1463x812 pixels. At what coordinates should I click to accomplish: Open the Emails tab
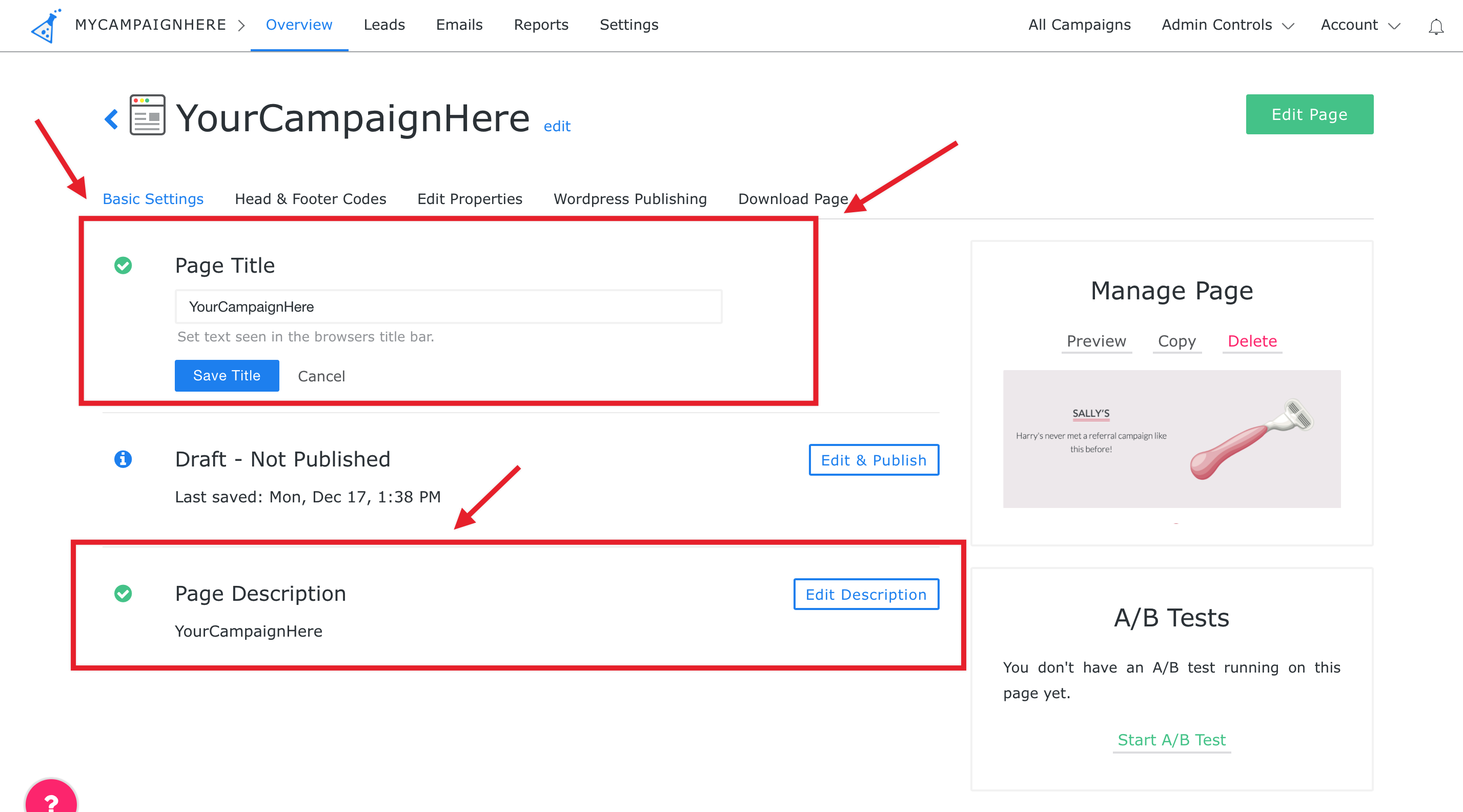(x=459, y=25)
